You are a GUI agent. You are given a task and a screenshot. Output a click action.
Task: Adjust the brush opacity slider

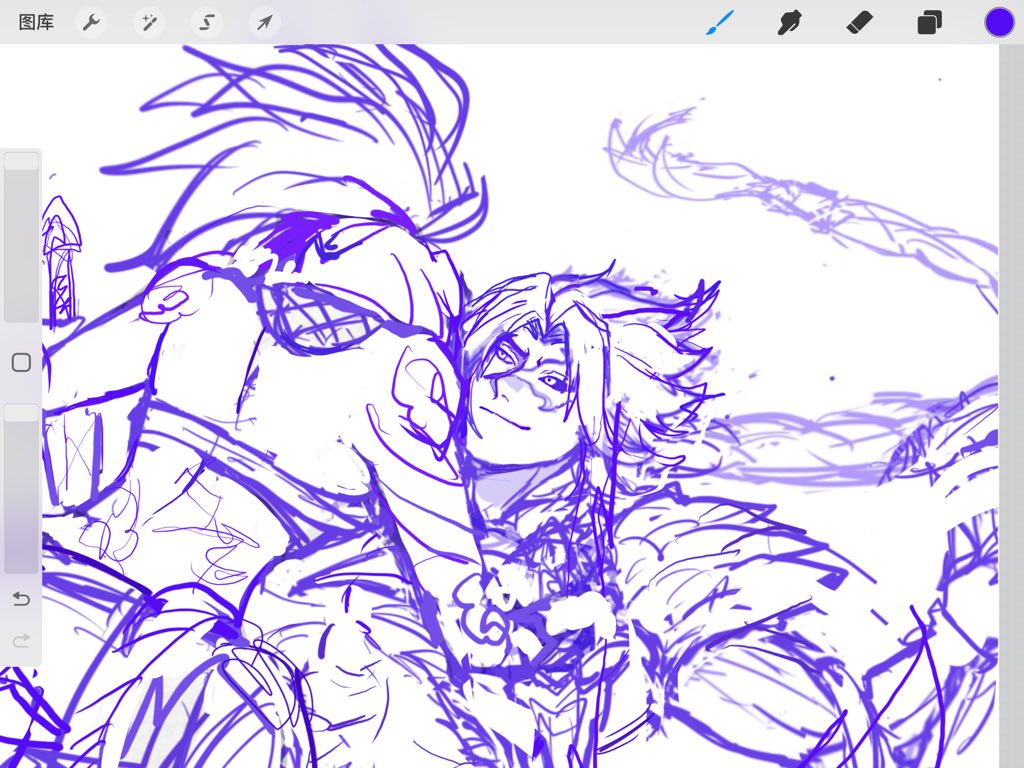pos(22,488)
